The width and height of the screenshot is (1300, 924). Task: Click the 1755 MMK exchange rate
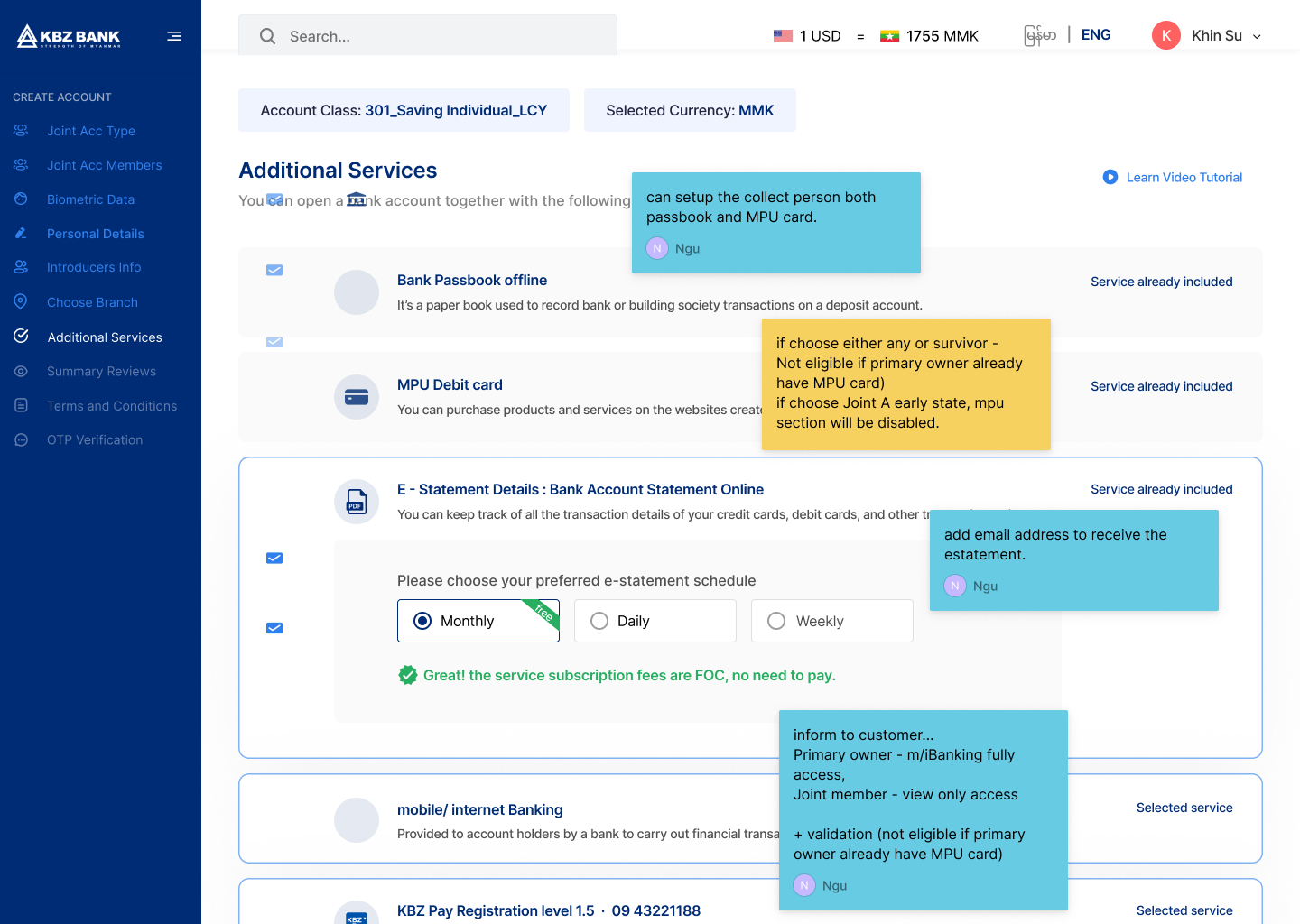coord(942,36)
